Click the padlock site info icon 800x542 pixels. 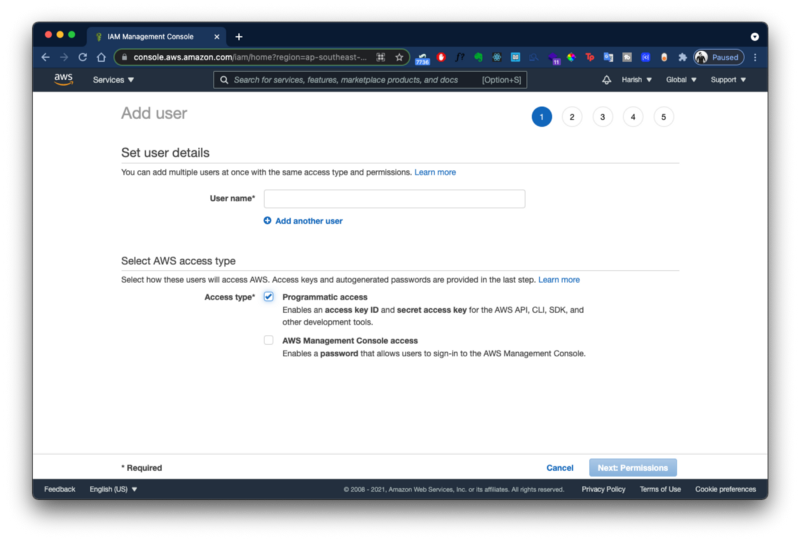(x=124, y=57)
